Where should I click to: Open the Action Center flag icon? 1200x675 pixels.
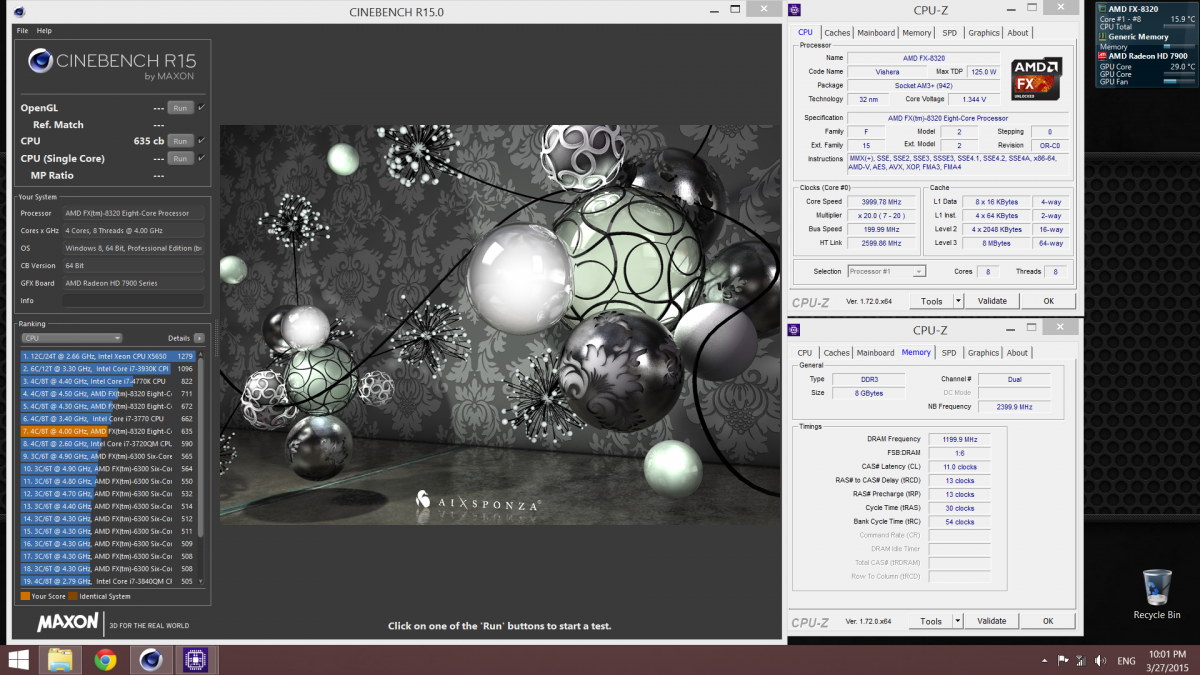pyautogui.click(x=1063, y=661)
